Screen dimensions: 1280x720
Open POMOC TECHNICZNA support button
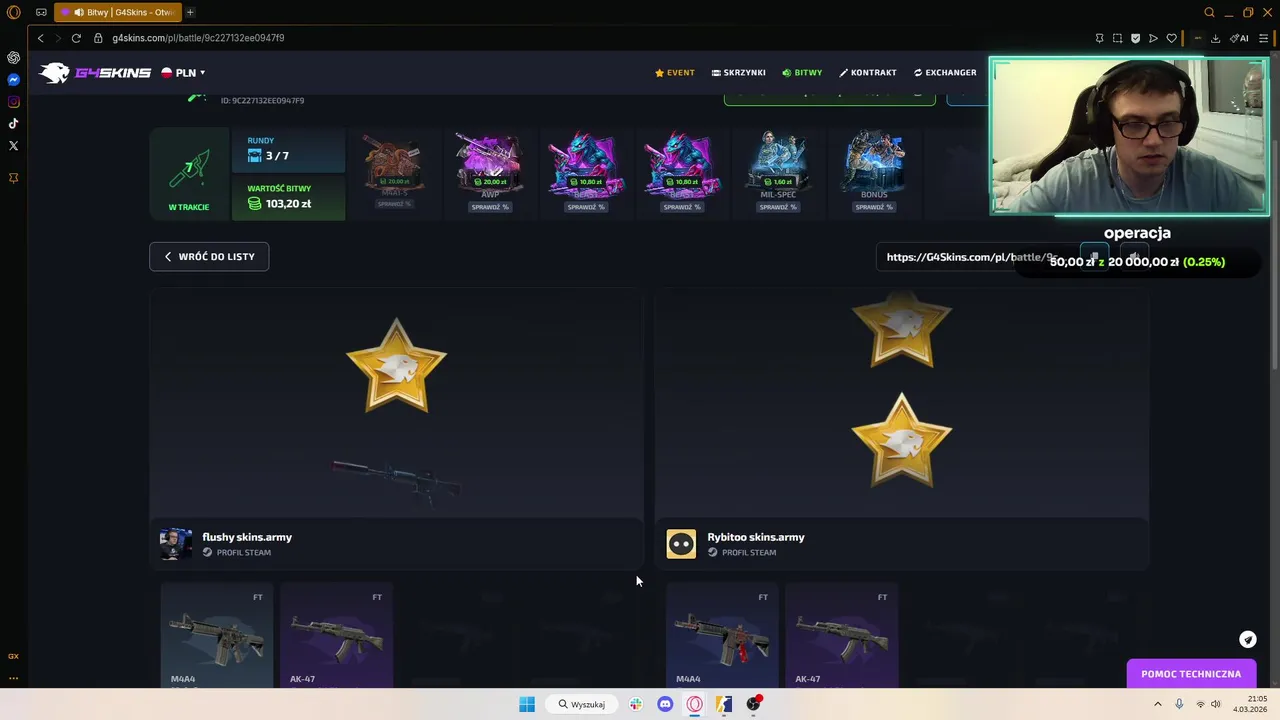pyautogui.click(x=1191, y=674)
